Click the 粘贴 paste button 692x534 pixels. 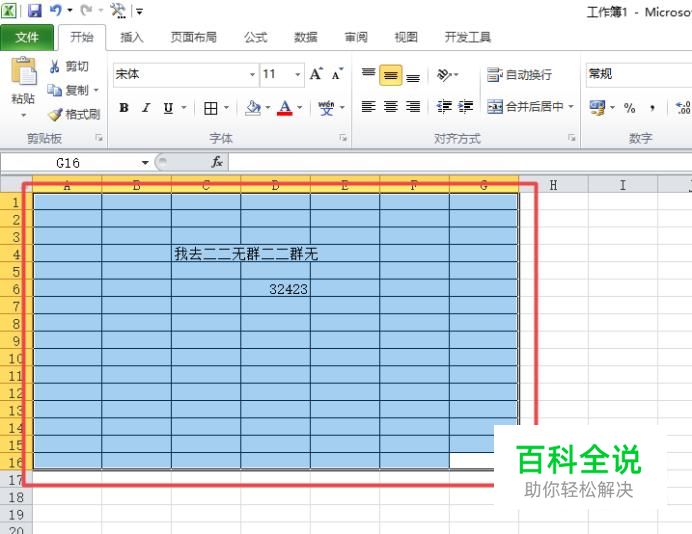point(23,80)
